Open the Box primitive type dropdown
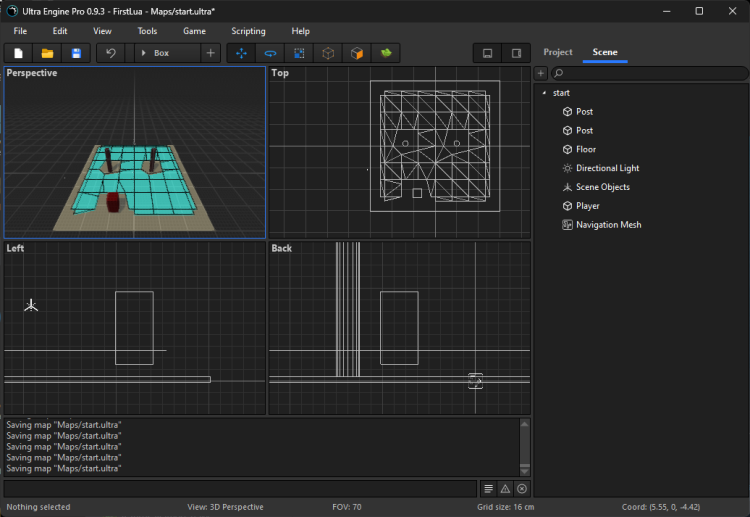The height and width of the screenshot is (517, 750). point(166,53)
